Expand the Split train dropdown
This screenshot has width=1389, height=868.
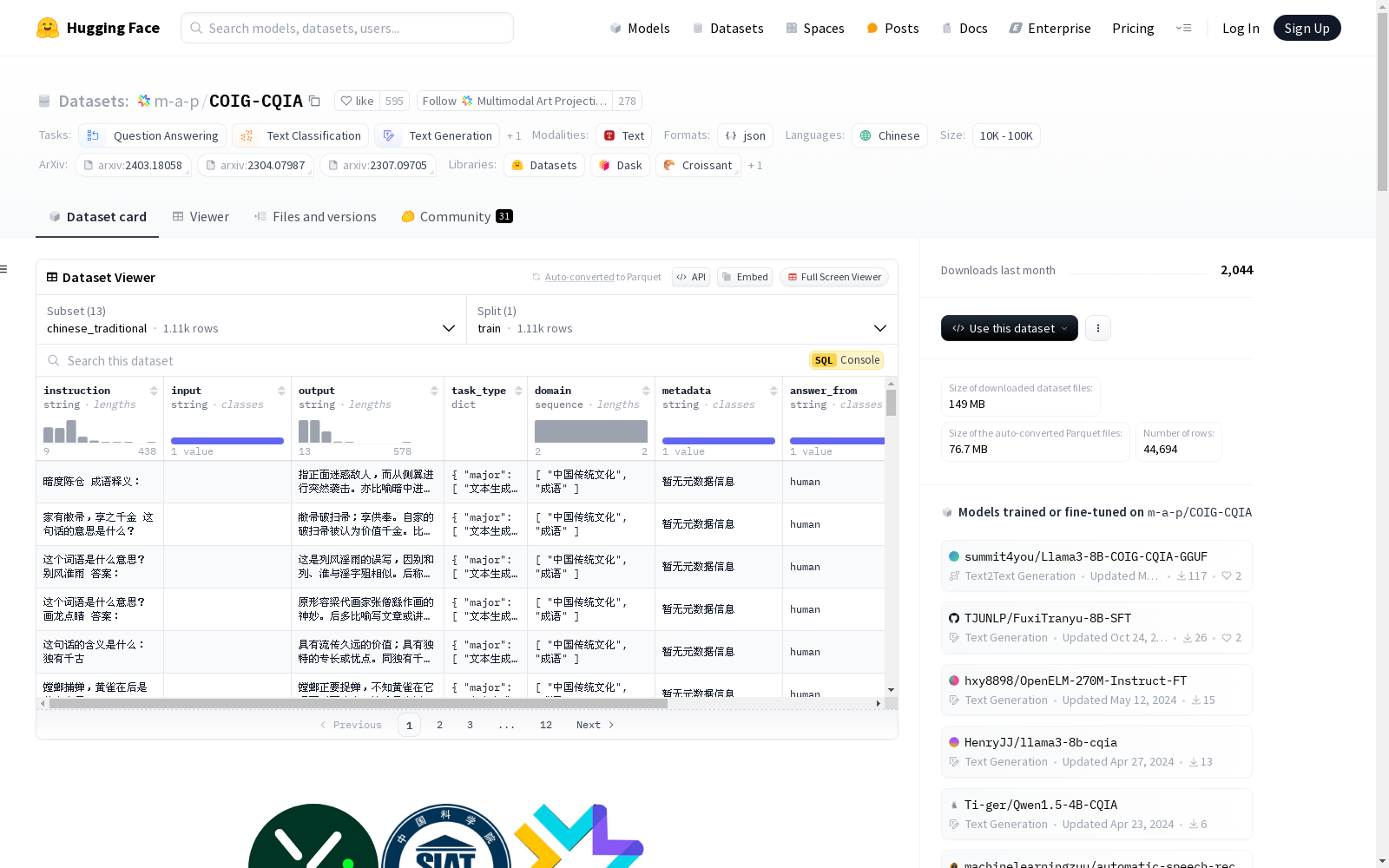point(681,319)
